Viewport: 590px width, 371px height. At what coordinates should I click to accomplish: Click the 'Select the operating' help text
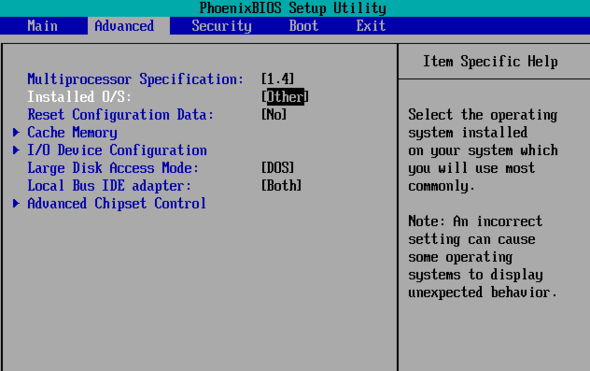click(483, 115)
